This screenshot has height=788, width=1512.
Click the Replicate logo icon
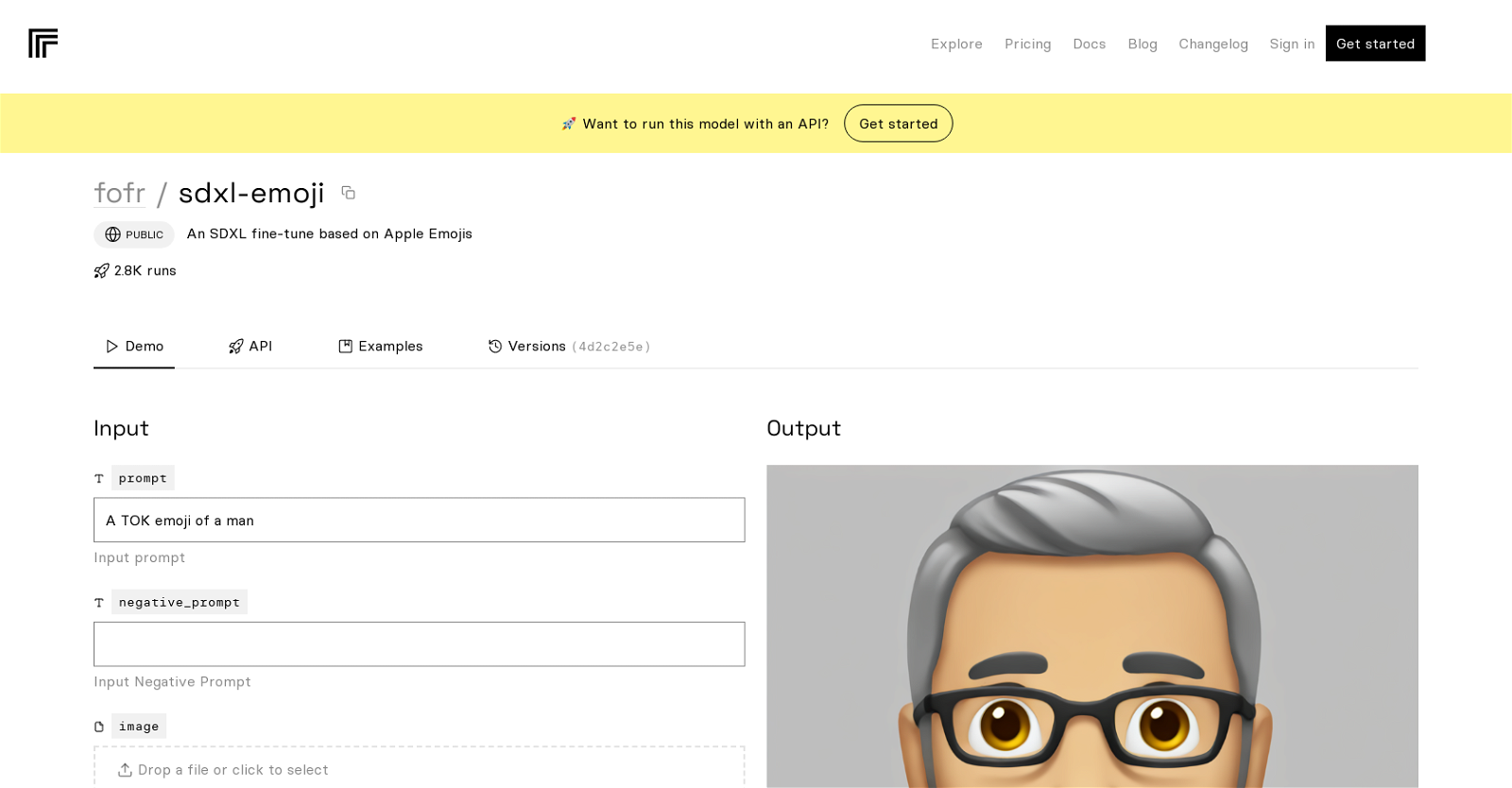[x=43, y=43]
